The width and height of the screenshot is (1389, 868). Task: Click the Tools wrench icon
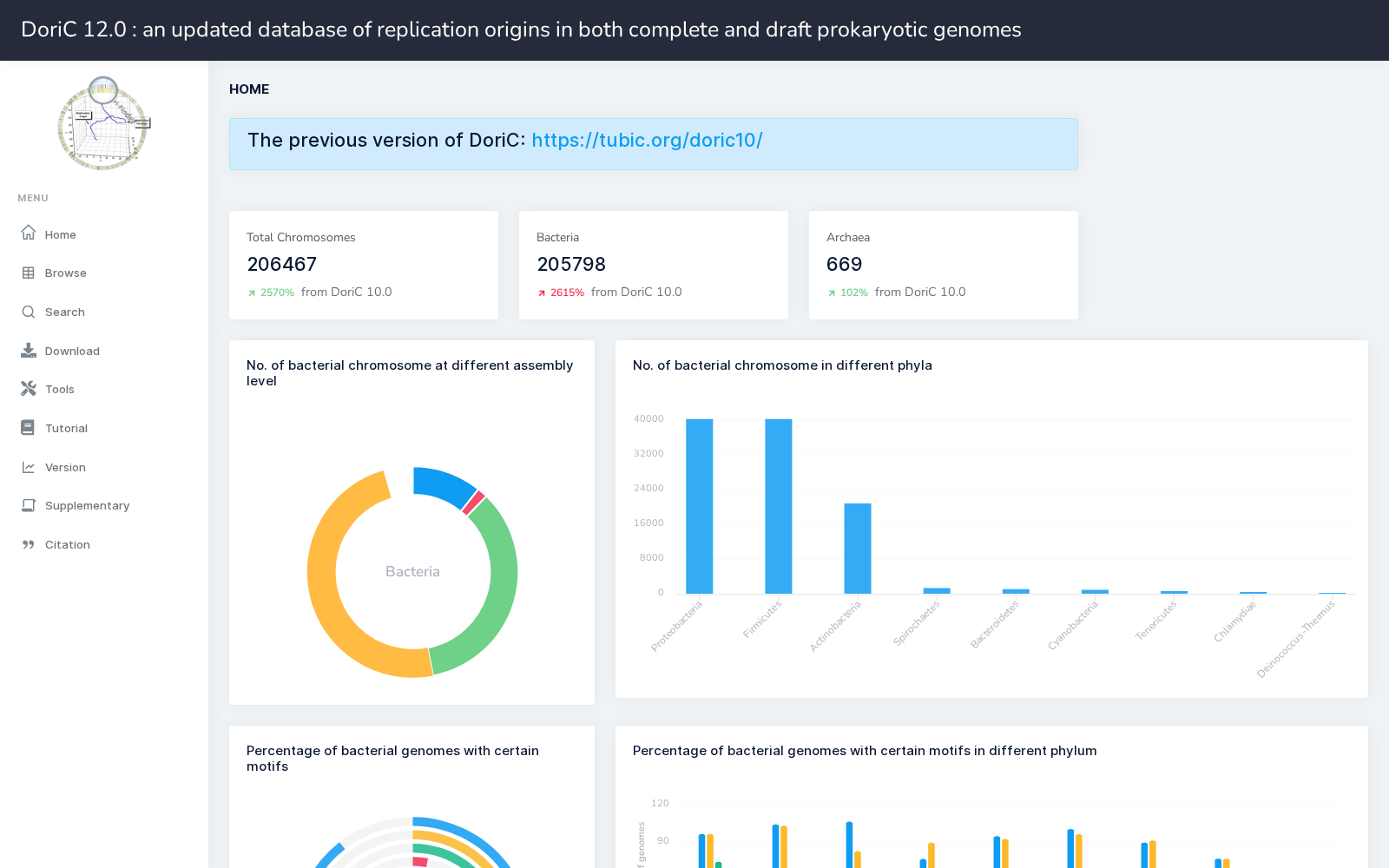[x=29, y=389]
